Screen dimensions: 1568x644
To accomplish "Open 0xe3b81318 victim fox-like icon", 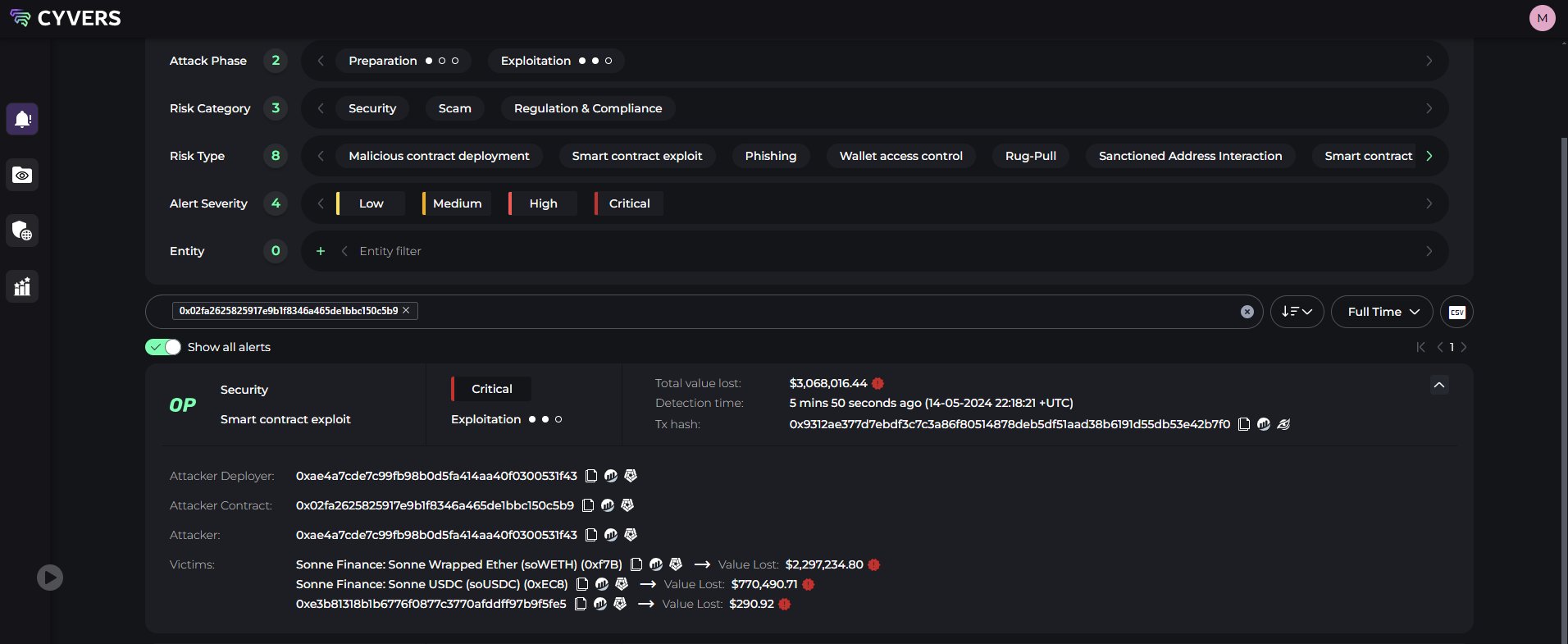I will point(620,604).
